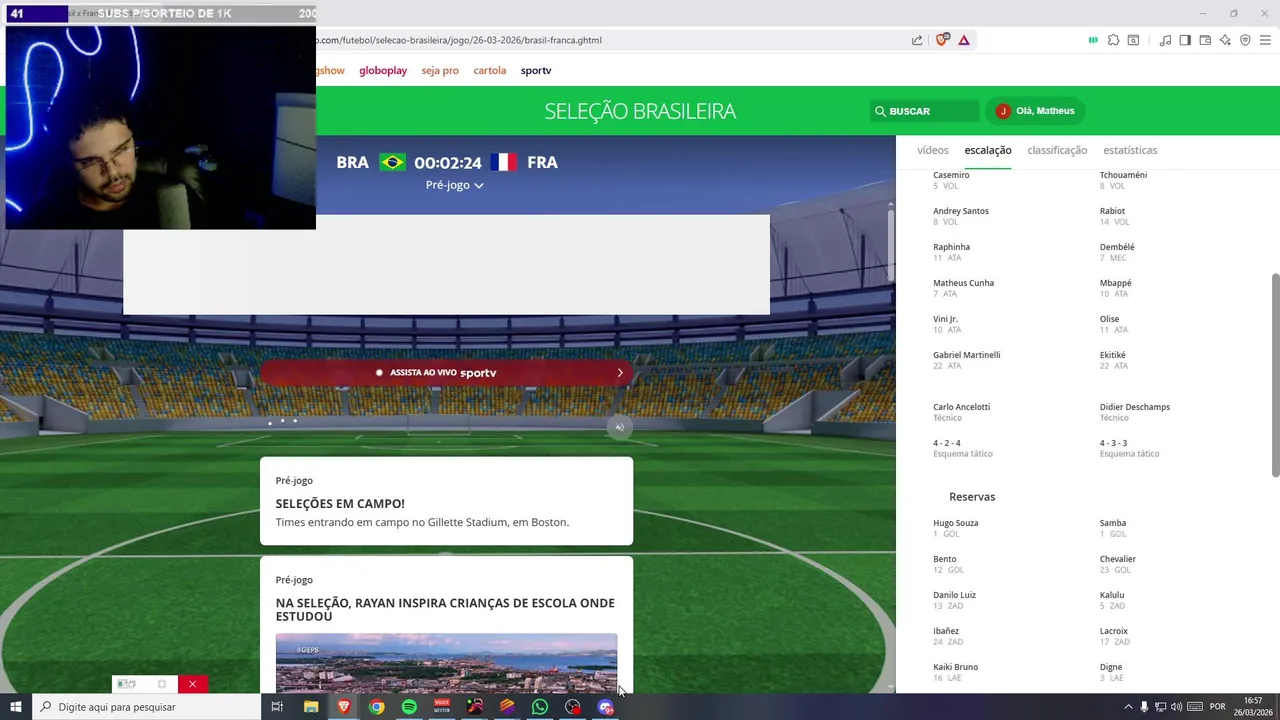
Task: Switch to the vídeos tab
Action: (932, 150)
